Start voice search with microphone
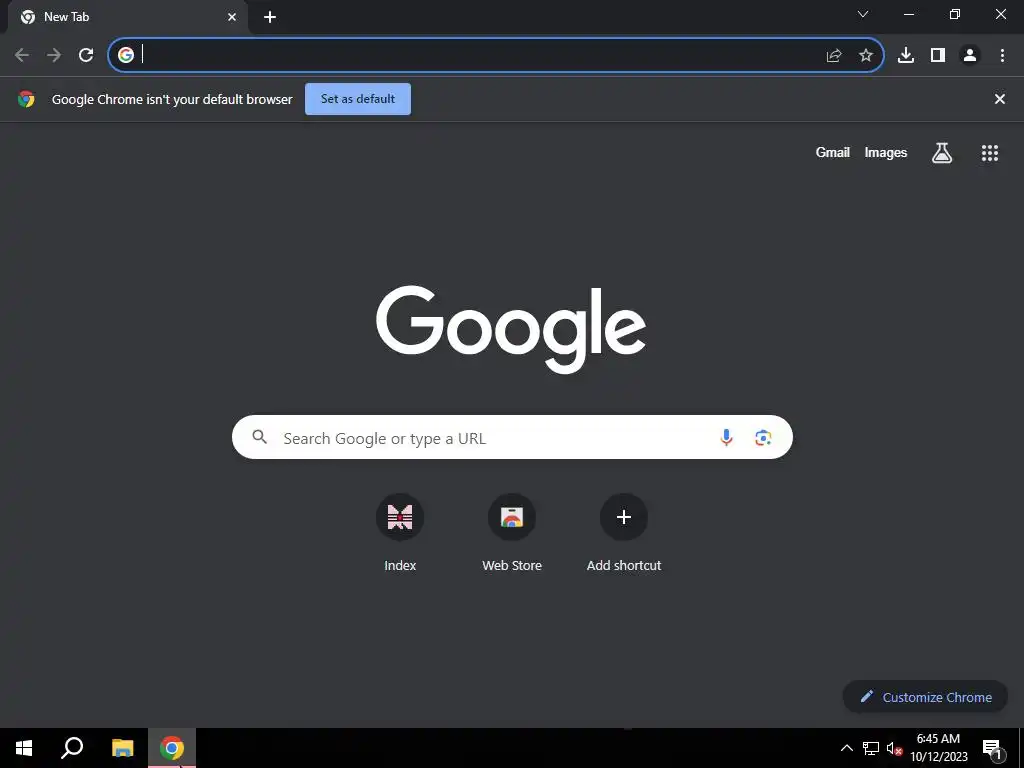 [x=726, y=438]
